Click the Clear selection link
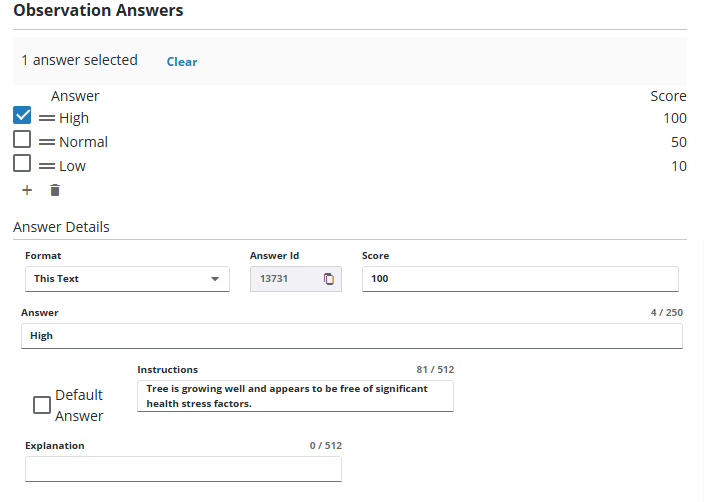Viewport: 704px width, 502px height. [182, 62]
